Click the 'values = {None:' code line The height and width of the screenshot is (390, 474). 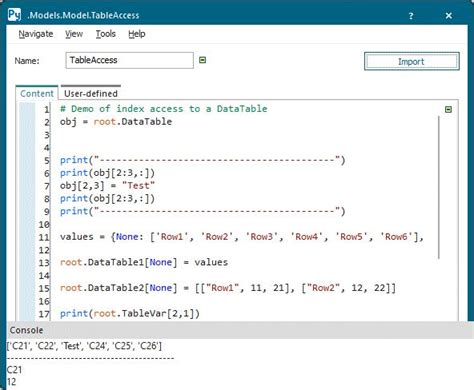242,237
